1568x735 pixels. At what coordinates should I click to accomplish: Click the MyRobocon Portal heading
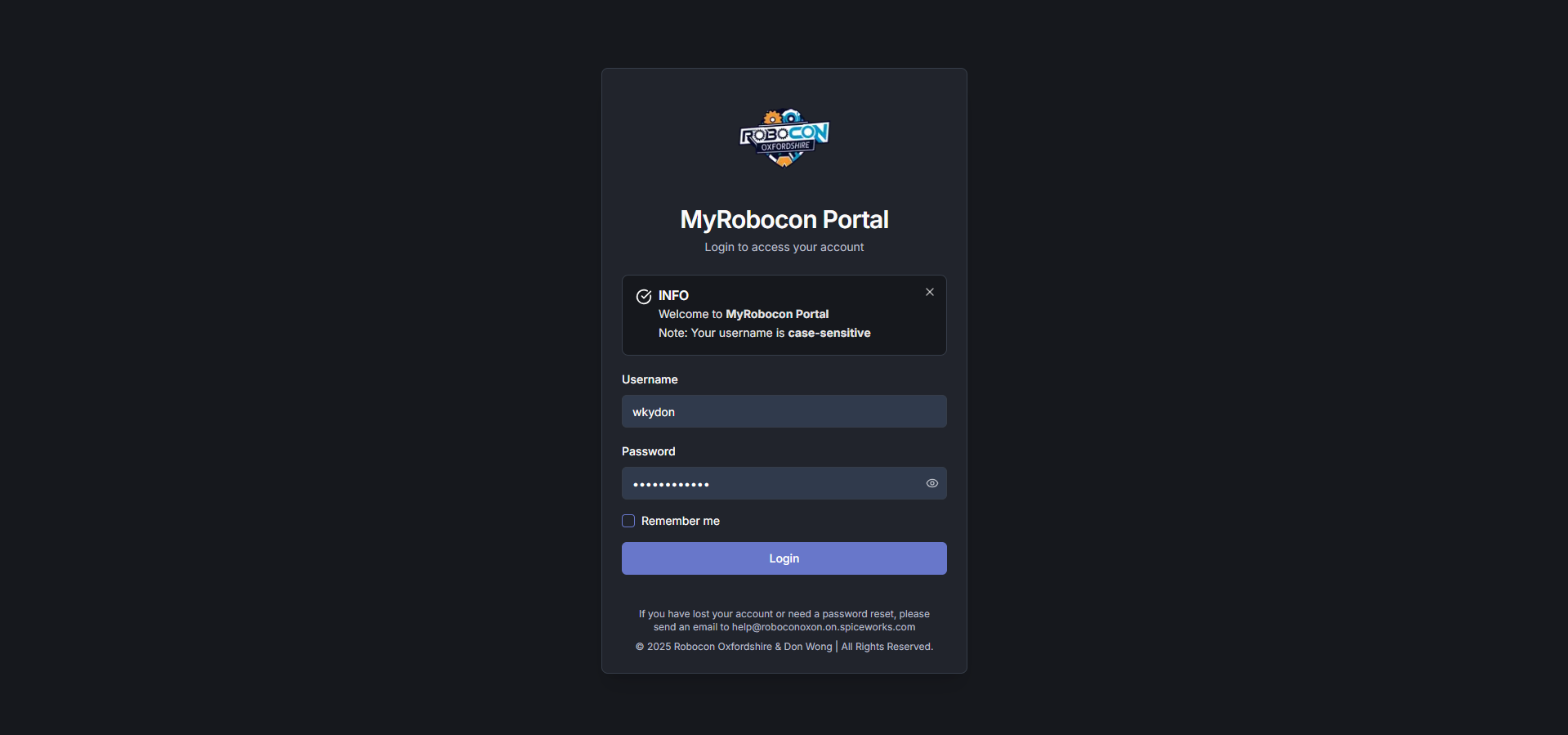[x=784, y=219]
